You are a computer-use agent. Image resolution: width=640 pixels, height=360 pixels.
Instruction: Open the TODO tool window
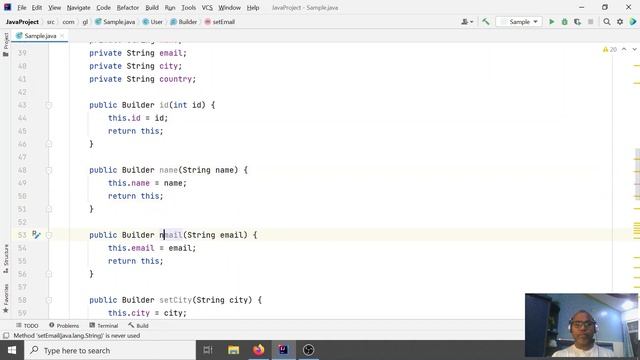[x=27, y=325]
